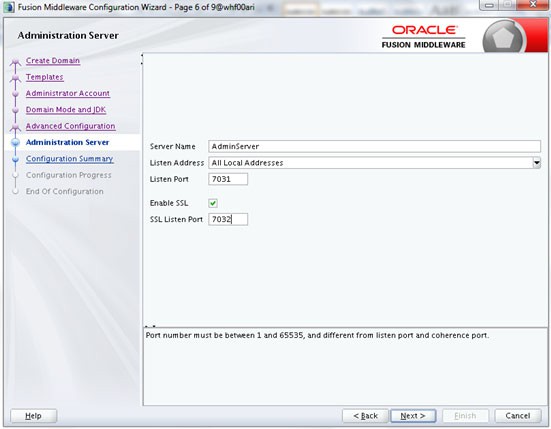Screen dimensions: 551x429
Task: Click the Administrator Account step bullet
Action: 15,94
